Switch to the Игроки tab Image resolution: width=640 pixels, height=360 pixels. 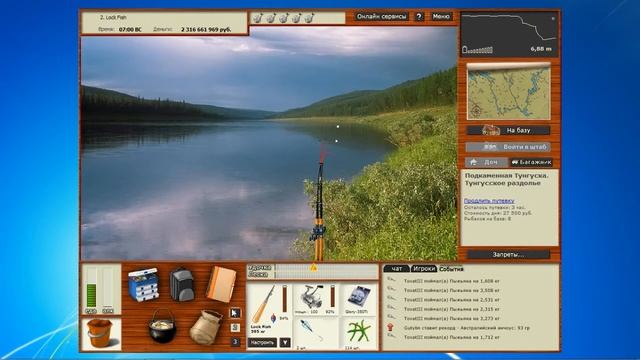[x=424, y=269]
